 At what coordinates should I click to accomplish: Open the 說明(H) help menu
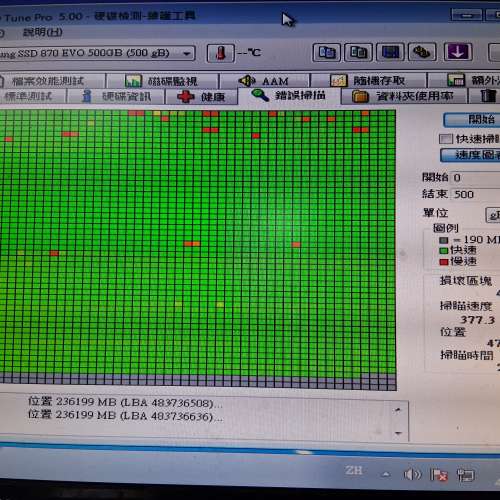pyautogui.click(x=43, y=32)
